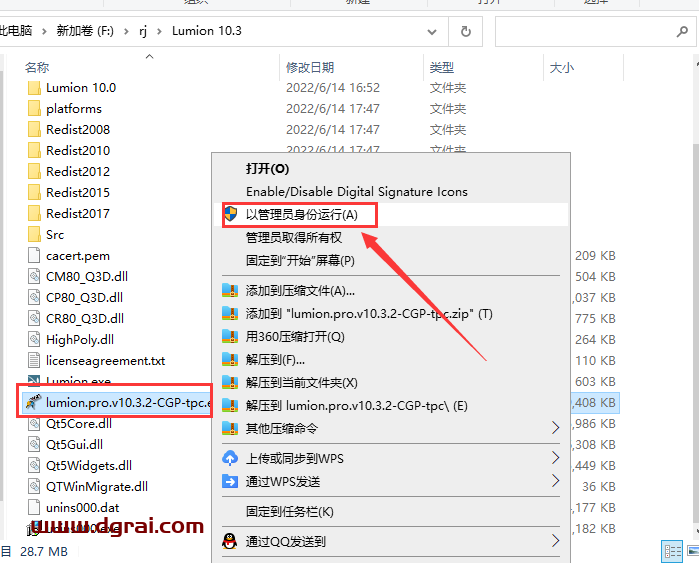Expand breadcrumb chevron after rj

click(x=160, y=32)
